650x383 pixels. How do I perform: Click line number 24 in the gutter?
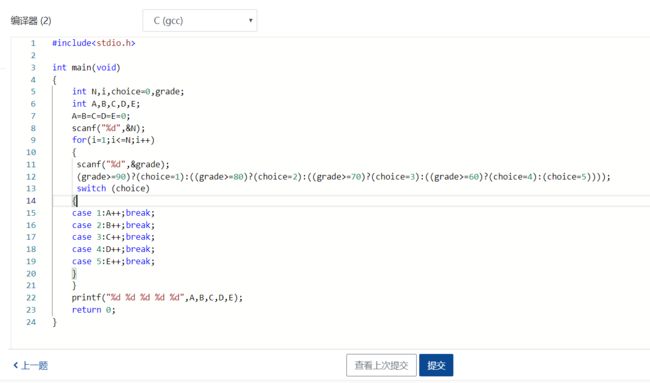pos(31,322)
